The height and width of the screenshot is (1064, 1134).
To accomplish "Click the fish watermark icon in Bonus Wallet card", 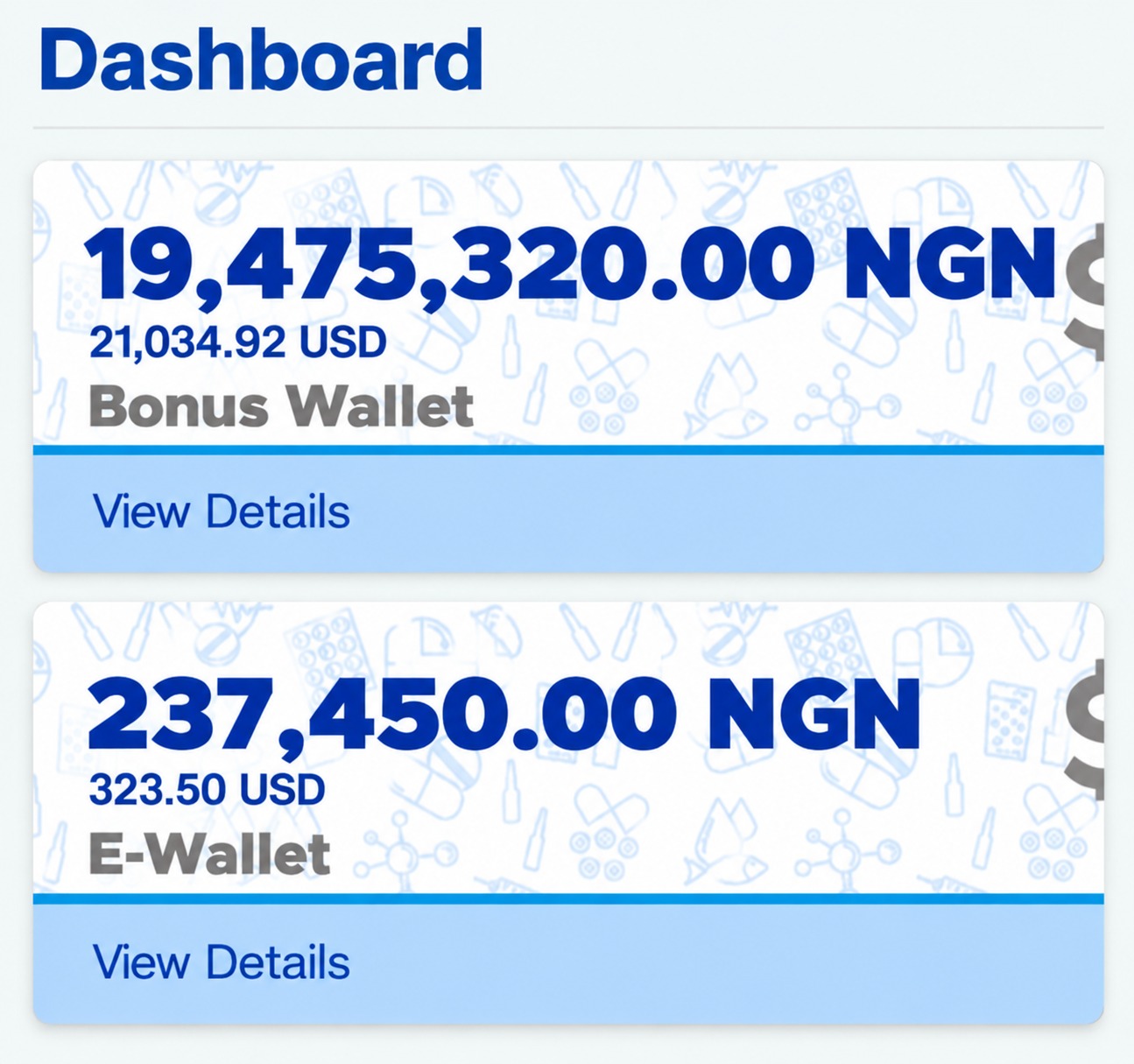I will [x=720, y=394].
